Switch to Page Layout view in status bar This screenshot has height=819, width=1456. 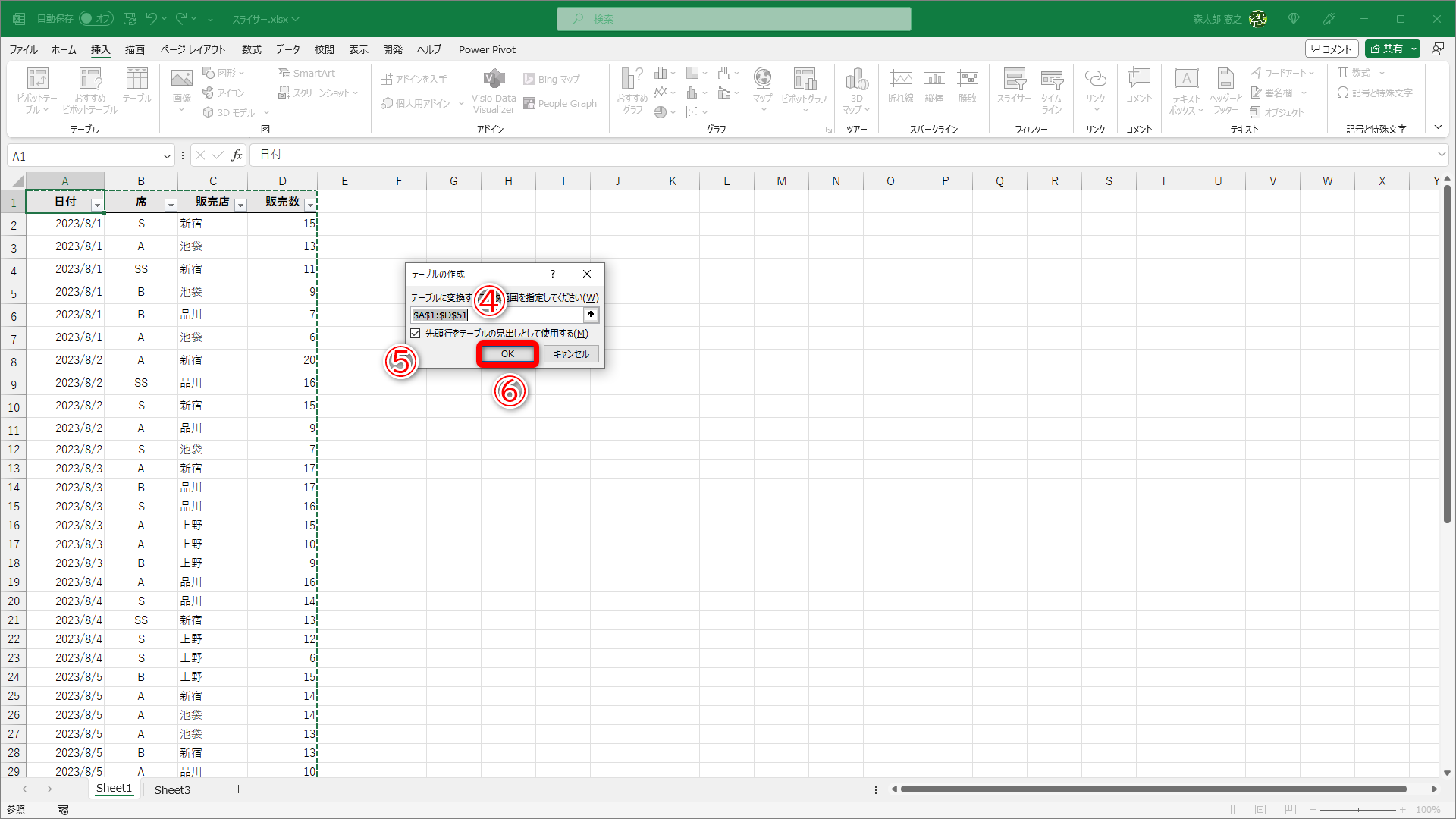tap(1260, 810)
